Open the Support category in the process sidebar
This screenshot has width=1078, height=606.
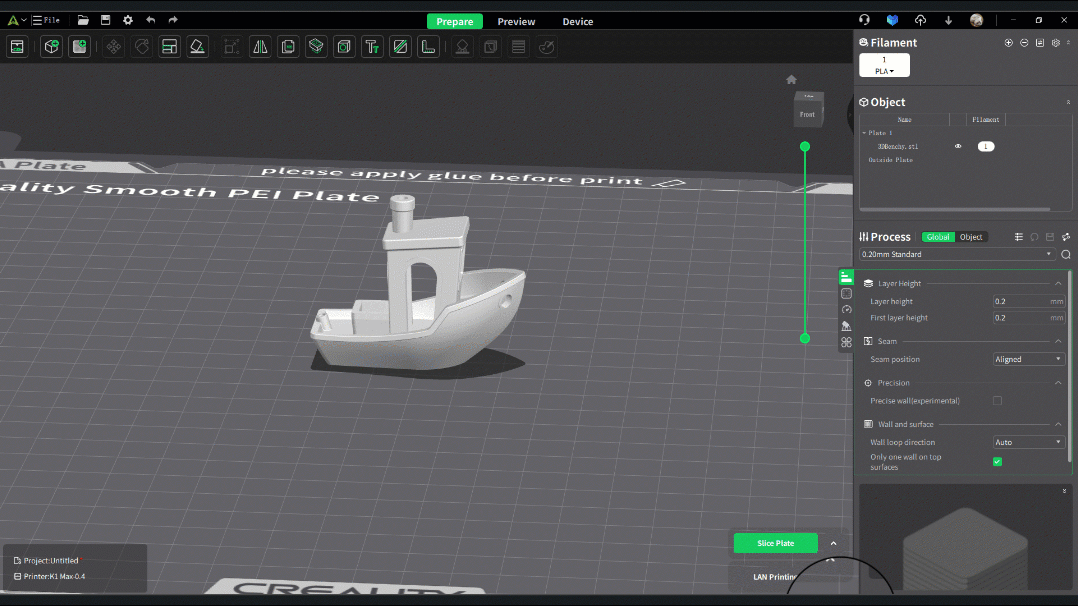pyautogui.click(x=846, y=326)
